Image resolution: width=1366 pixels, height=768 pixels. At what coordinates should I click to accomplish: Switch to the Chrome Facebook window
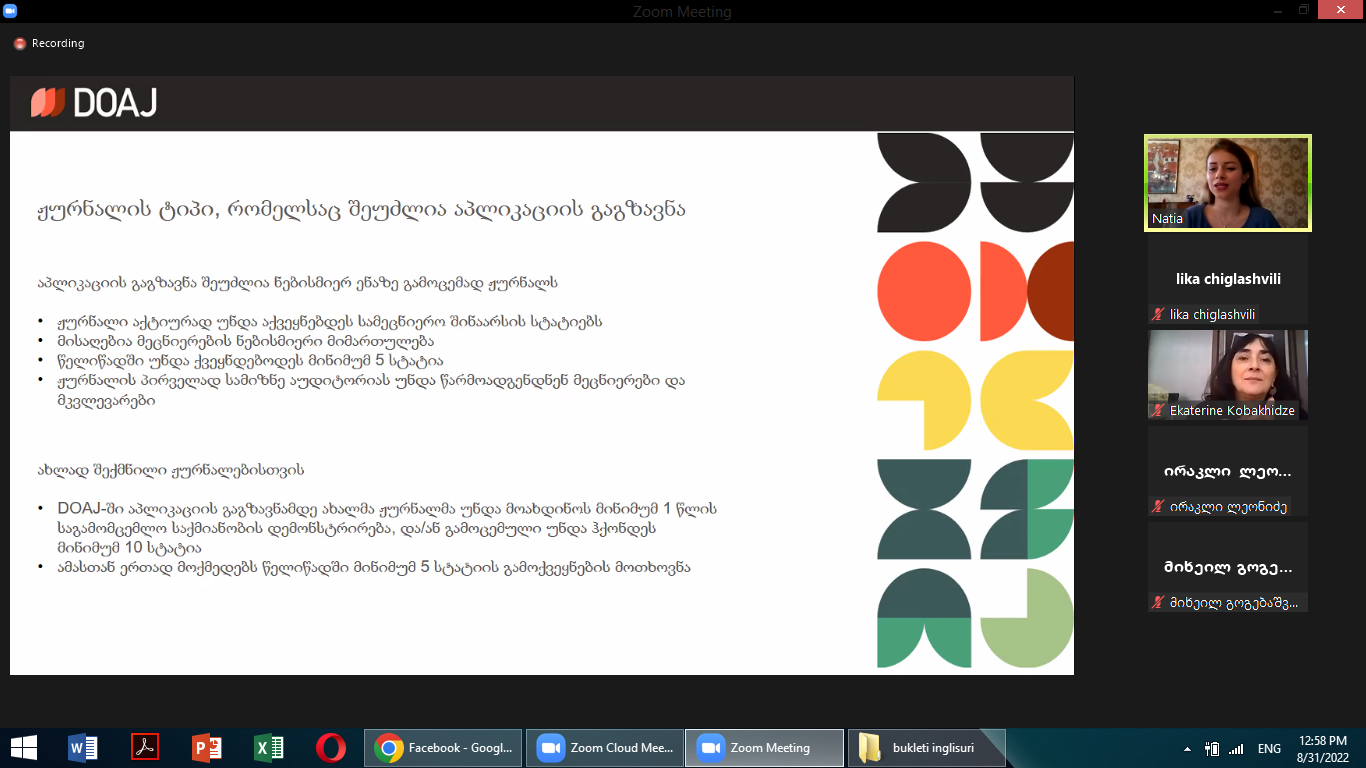(x=444, y=747)
